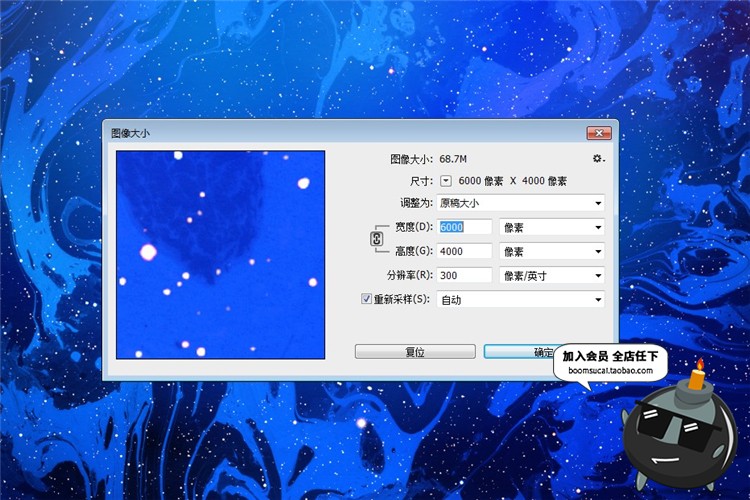Viewport: 750px width, 500px height.
Task: Click the 高度 input field with 4000
Action: [x=464, y=251]
